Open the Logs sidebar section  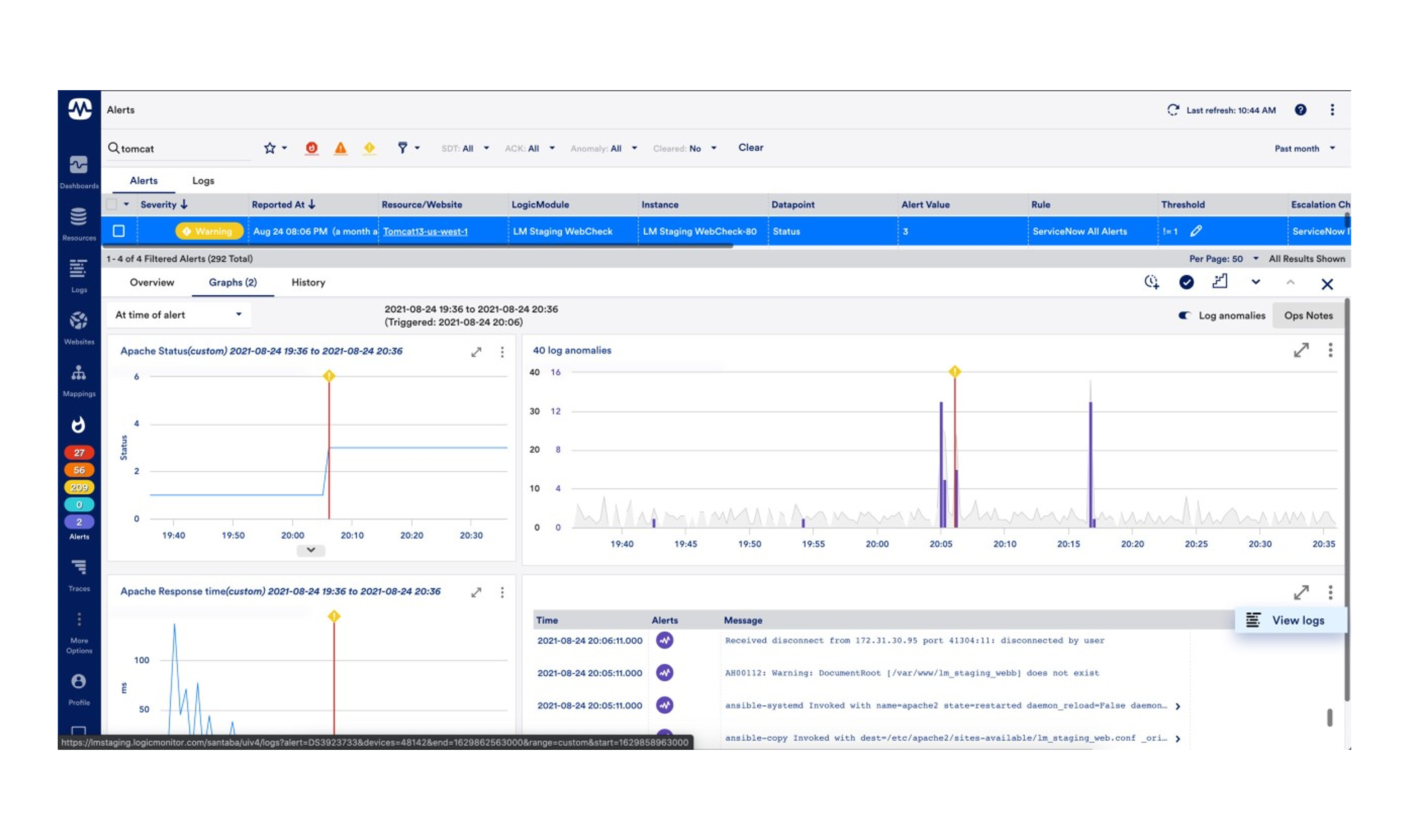coord(79,276)
